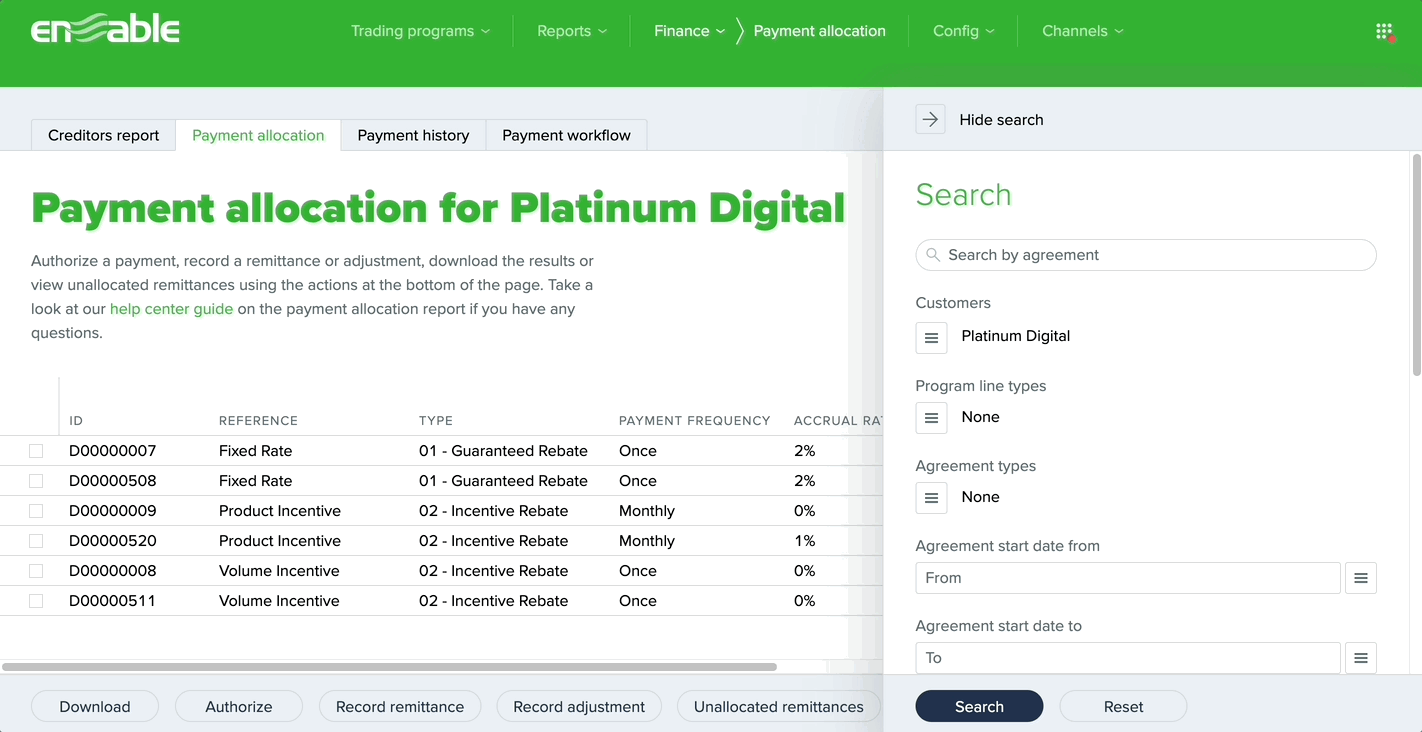Click the Record remittance button
1422x732 pixels.
(400, 706)
